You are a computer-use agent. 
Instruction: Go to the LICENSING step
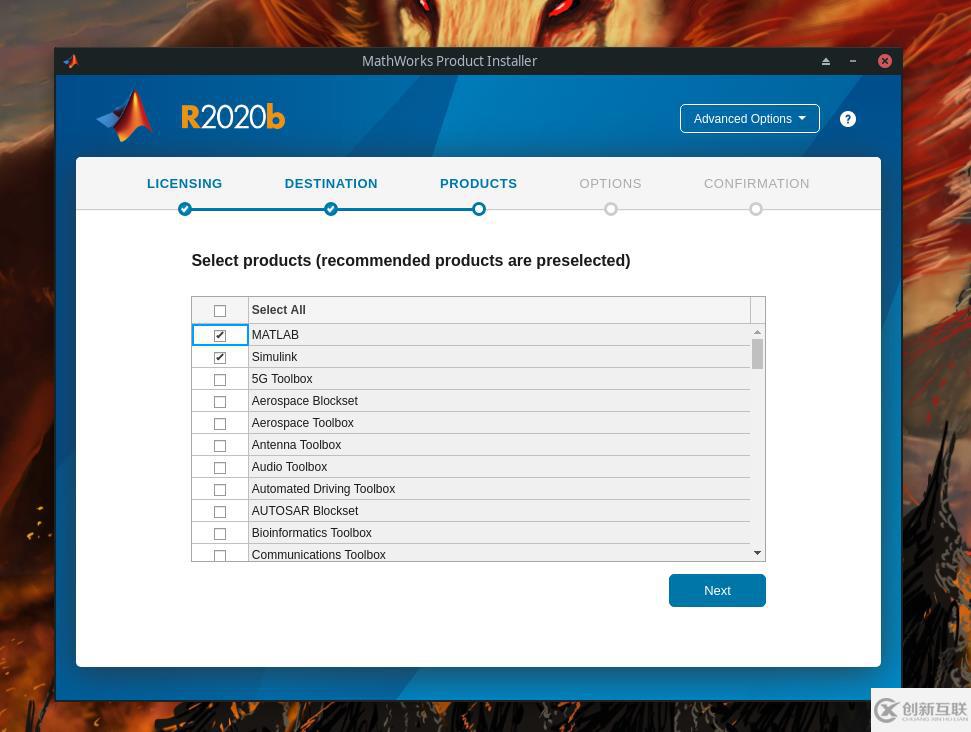185,183
